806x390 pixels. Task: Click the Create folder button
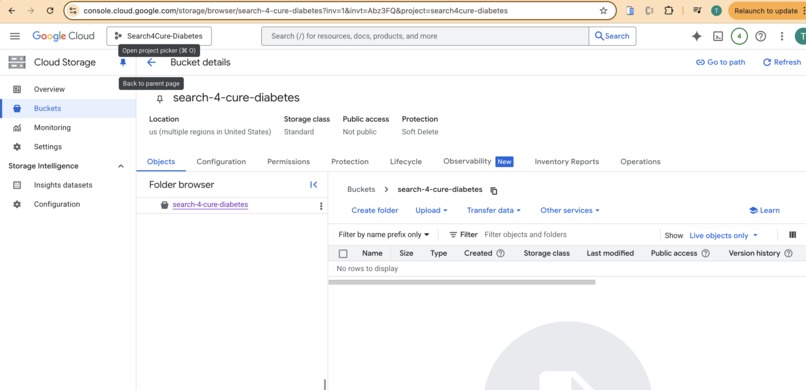375,210
